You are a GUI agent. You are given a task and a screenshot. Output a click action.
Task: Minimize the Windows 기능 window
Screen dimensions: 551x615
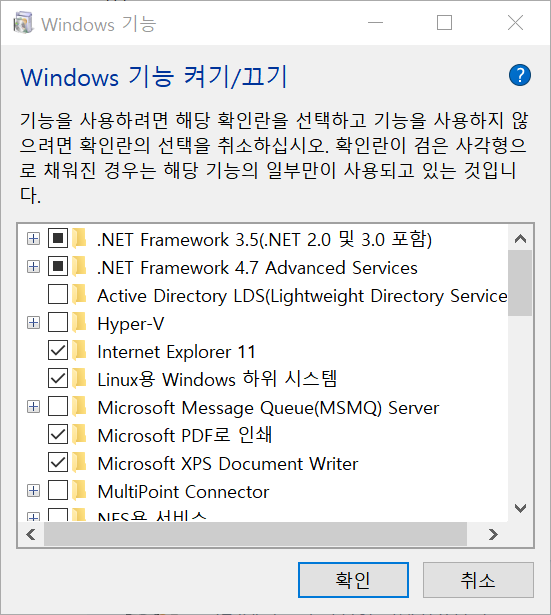[x=375, y=23]
